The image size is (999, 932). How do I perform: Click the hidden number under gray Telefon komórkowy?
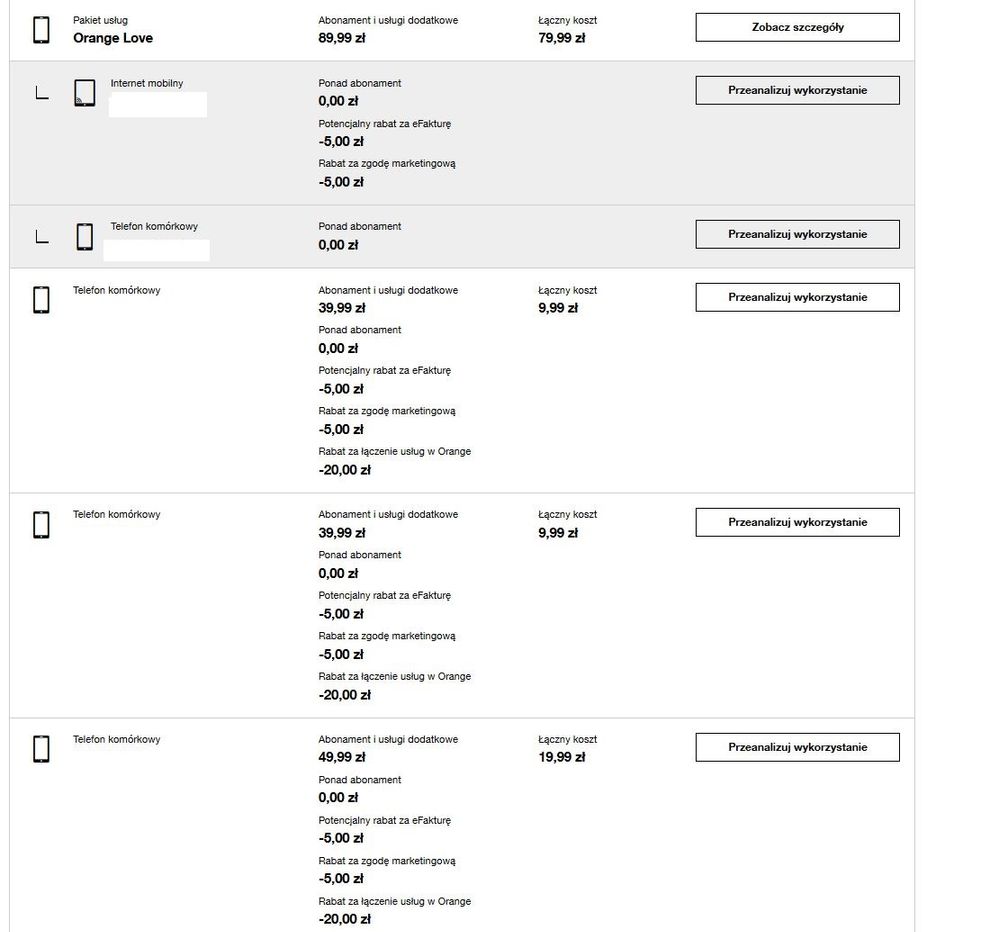point(157,250)
